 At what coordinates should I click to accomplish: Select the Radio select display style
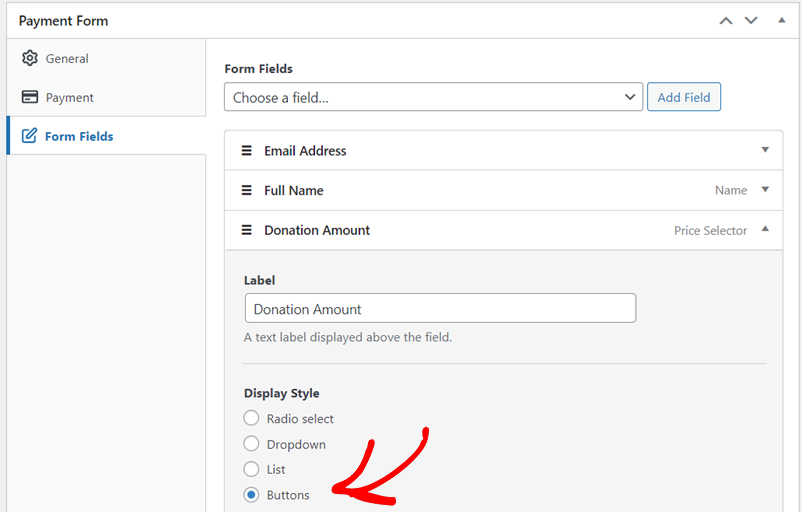pos(251,418)
